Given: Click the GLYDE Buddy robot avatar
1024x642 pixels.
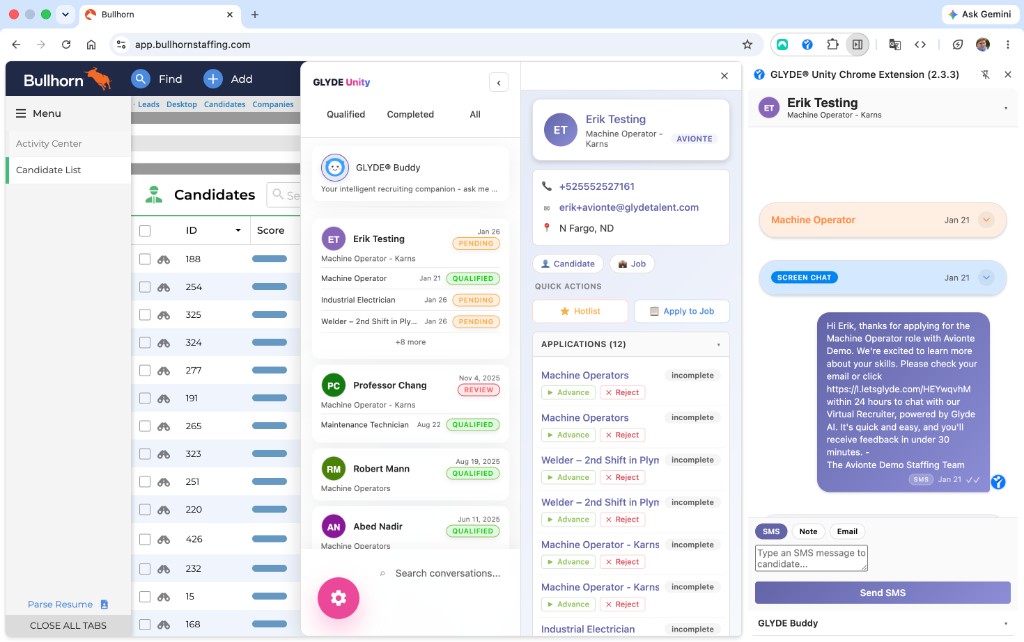Looking at the screenshot, I should [334, 168].
